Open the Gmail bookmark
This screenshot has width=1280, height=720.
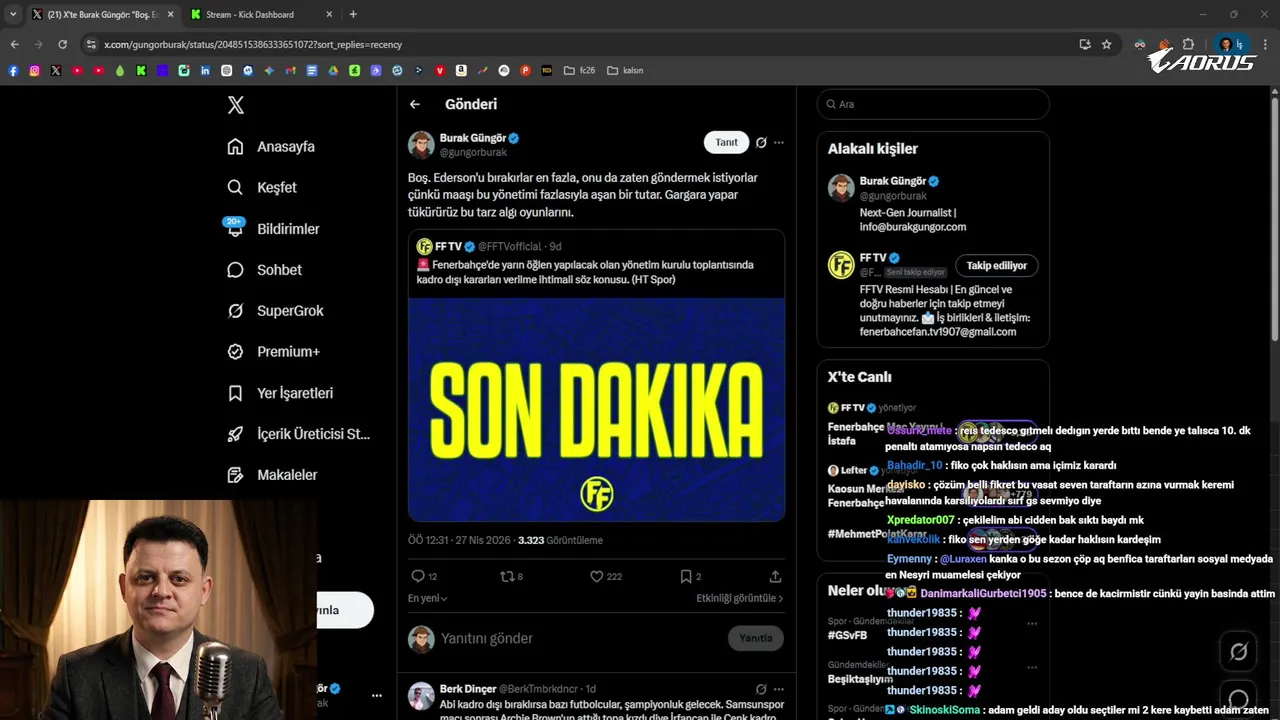[290, 70]
